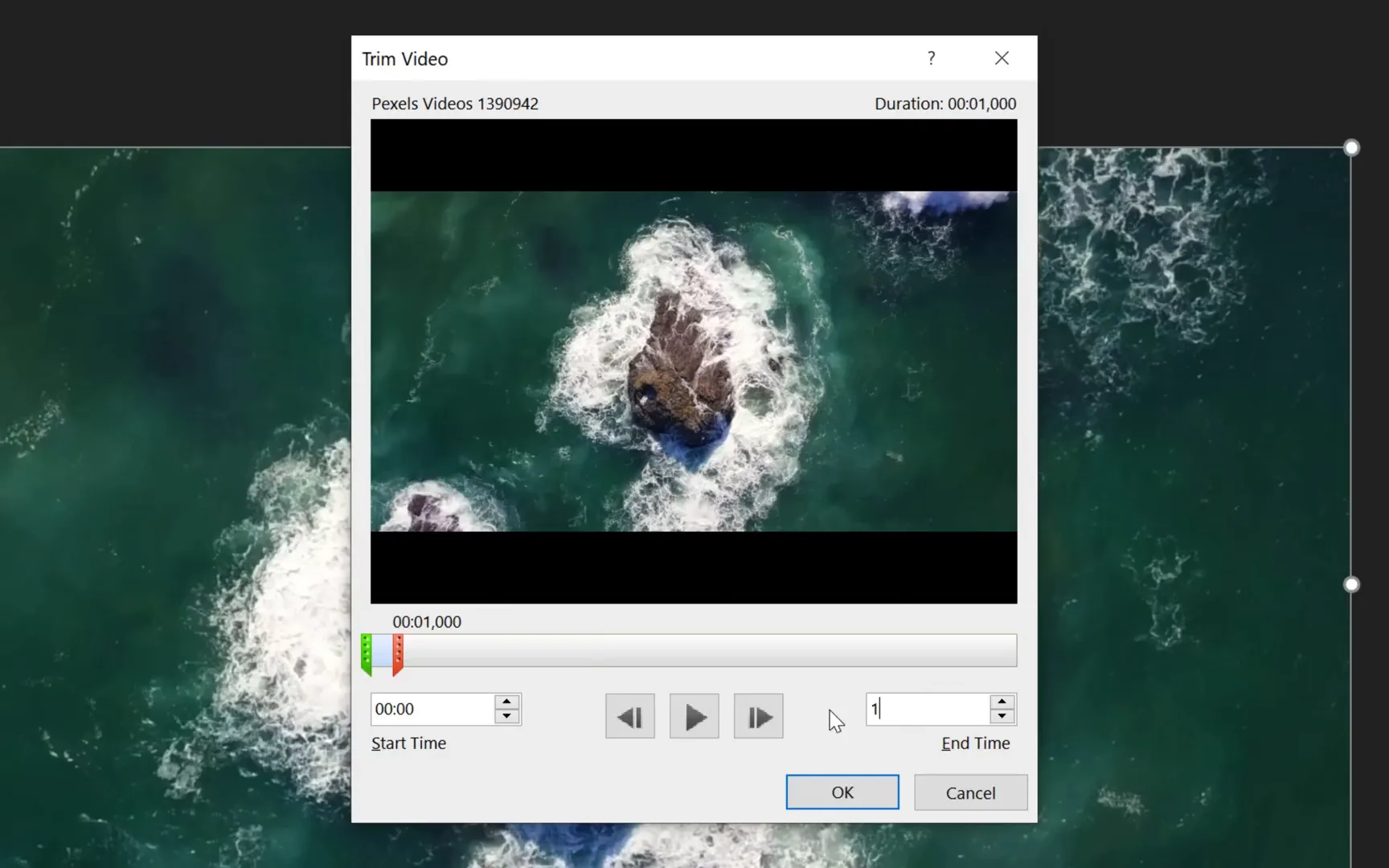
Task: Click the advance-frame icon right of play
Action: [757, 715]
